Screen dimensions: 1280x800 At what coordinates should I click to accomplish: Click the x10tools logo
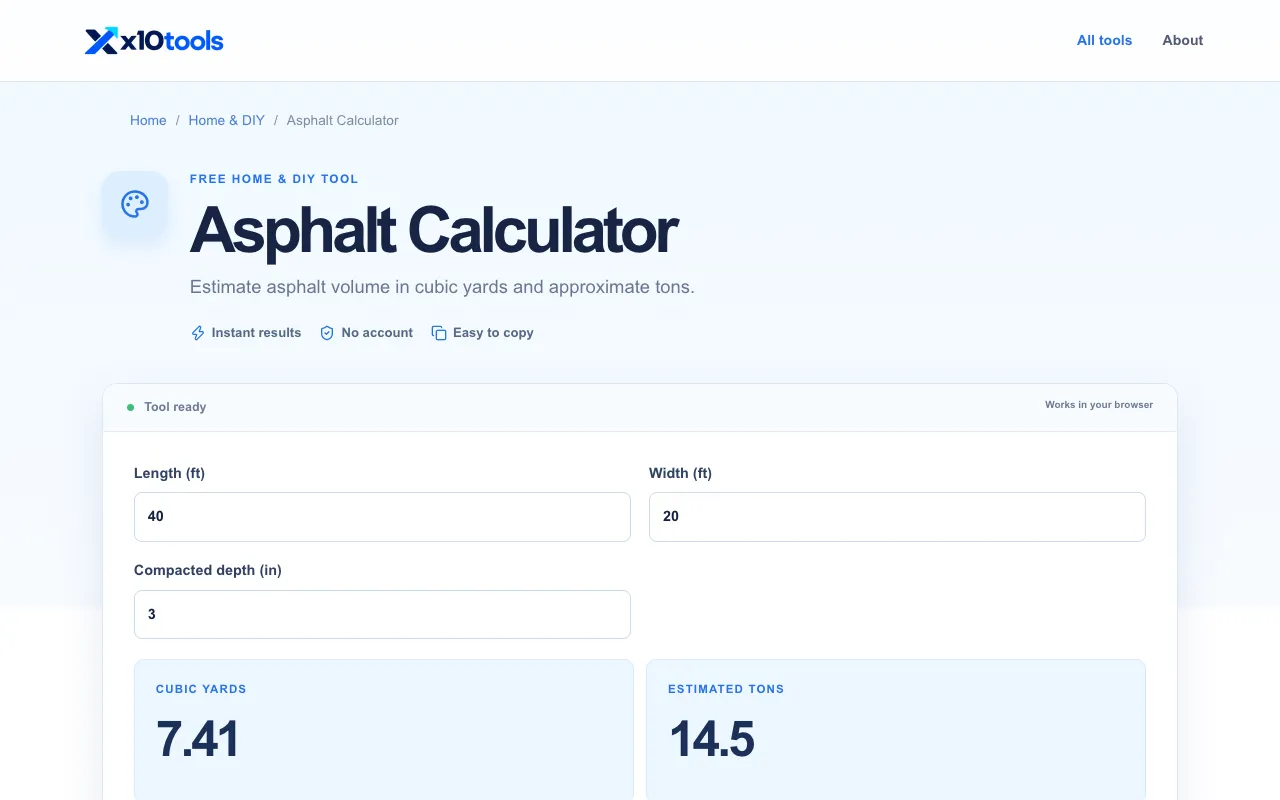click(x=154, y=41)
